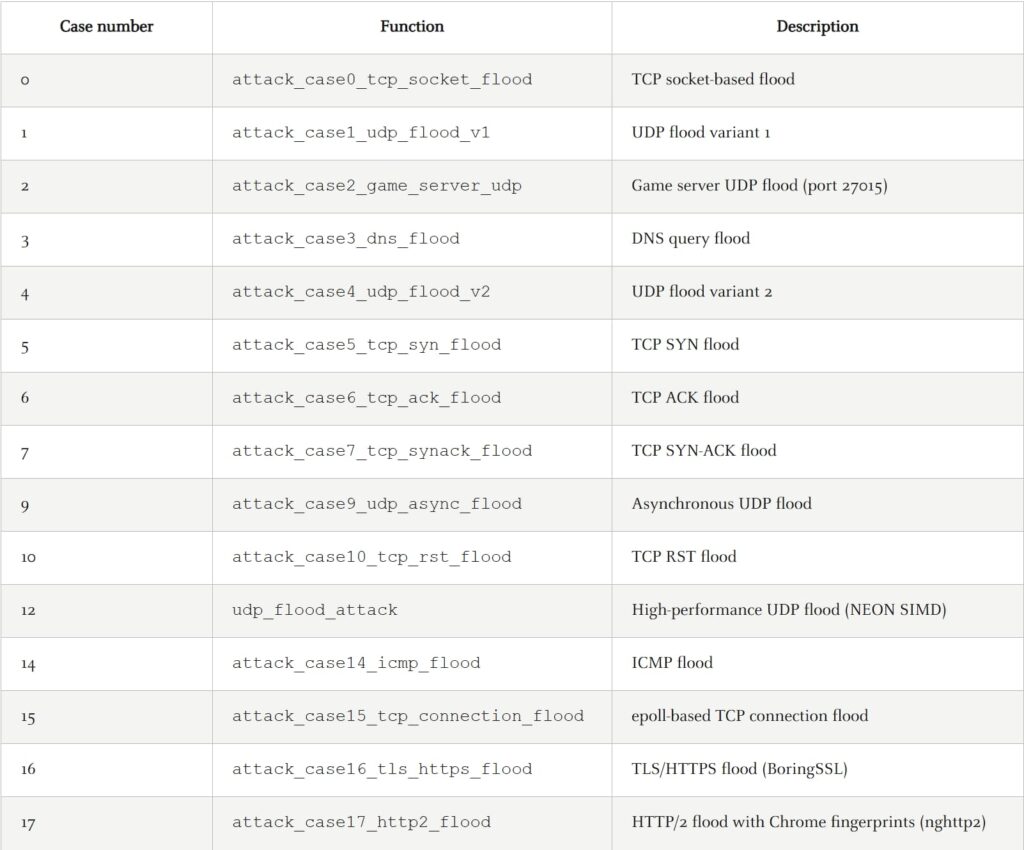Select the TCP RST flood description
The width and height of the screenshot is (1024, 850).
click(x=684, y=557)
